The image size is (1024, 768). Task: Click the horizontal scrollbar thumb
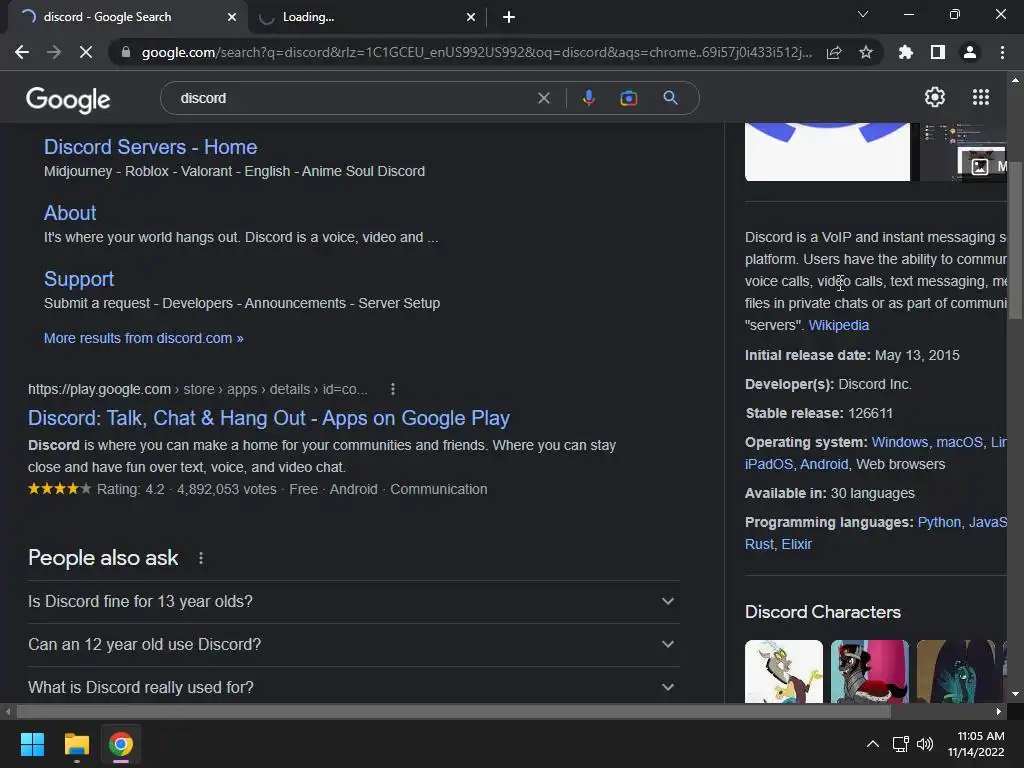coord(453,712)
